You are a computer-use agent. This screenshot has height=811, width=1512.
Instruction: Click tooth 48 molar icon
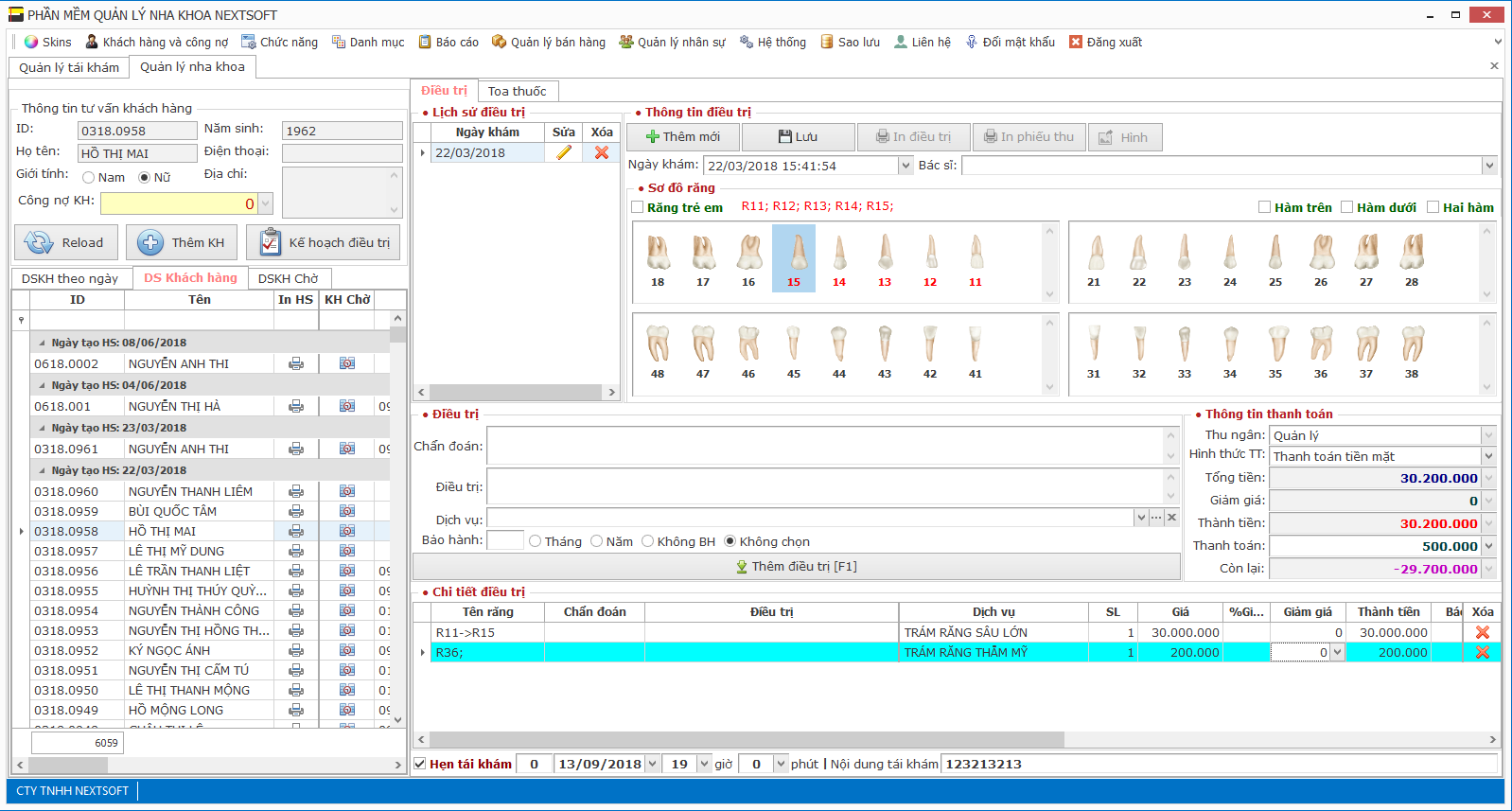658,344
